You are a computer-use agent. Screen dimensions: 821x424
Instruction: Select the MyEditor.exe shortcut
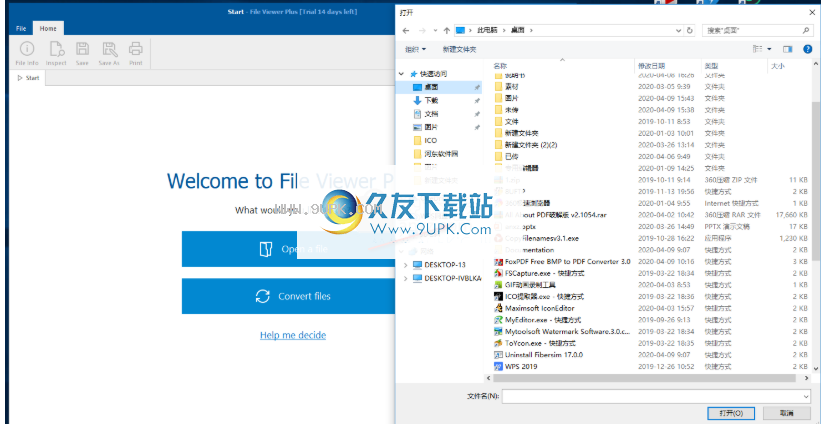coord(537,320)
